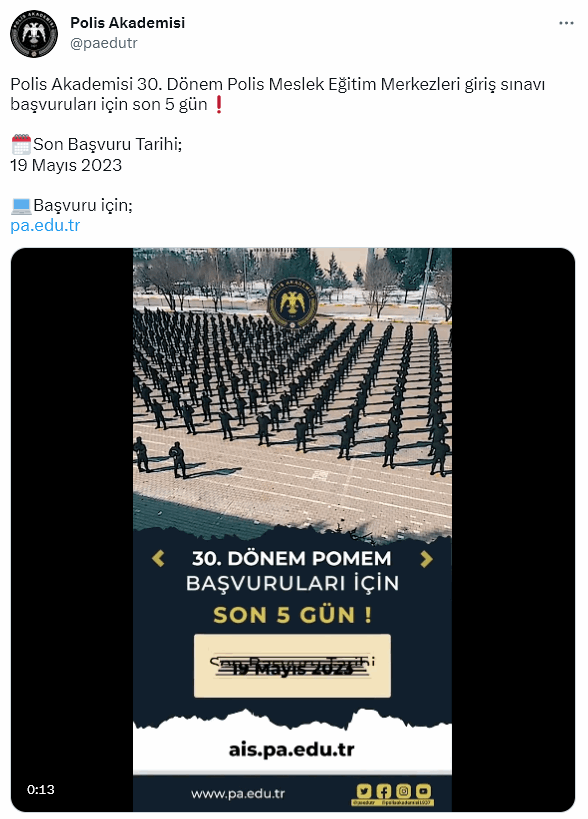Play the video of cadets in formation
The image size is (588, 819).
pos(292,530)
